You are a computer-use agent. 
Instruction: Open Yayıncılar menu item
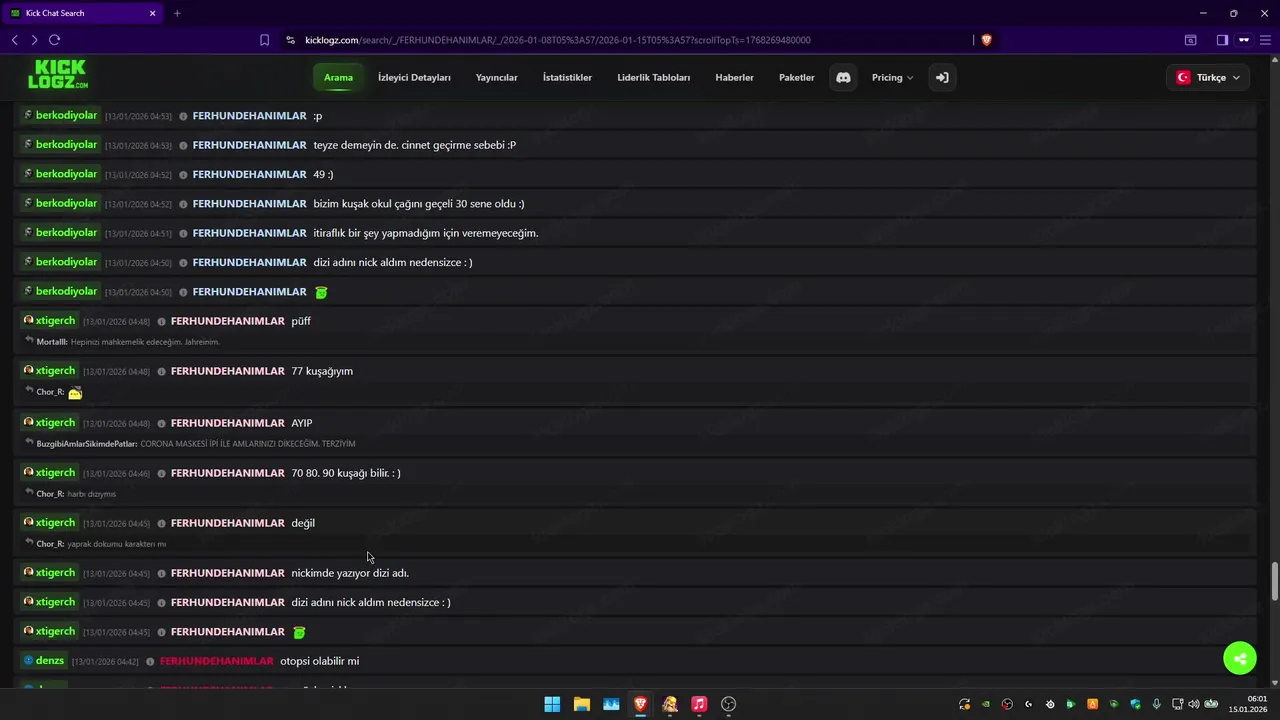click(x=497, y=77)
